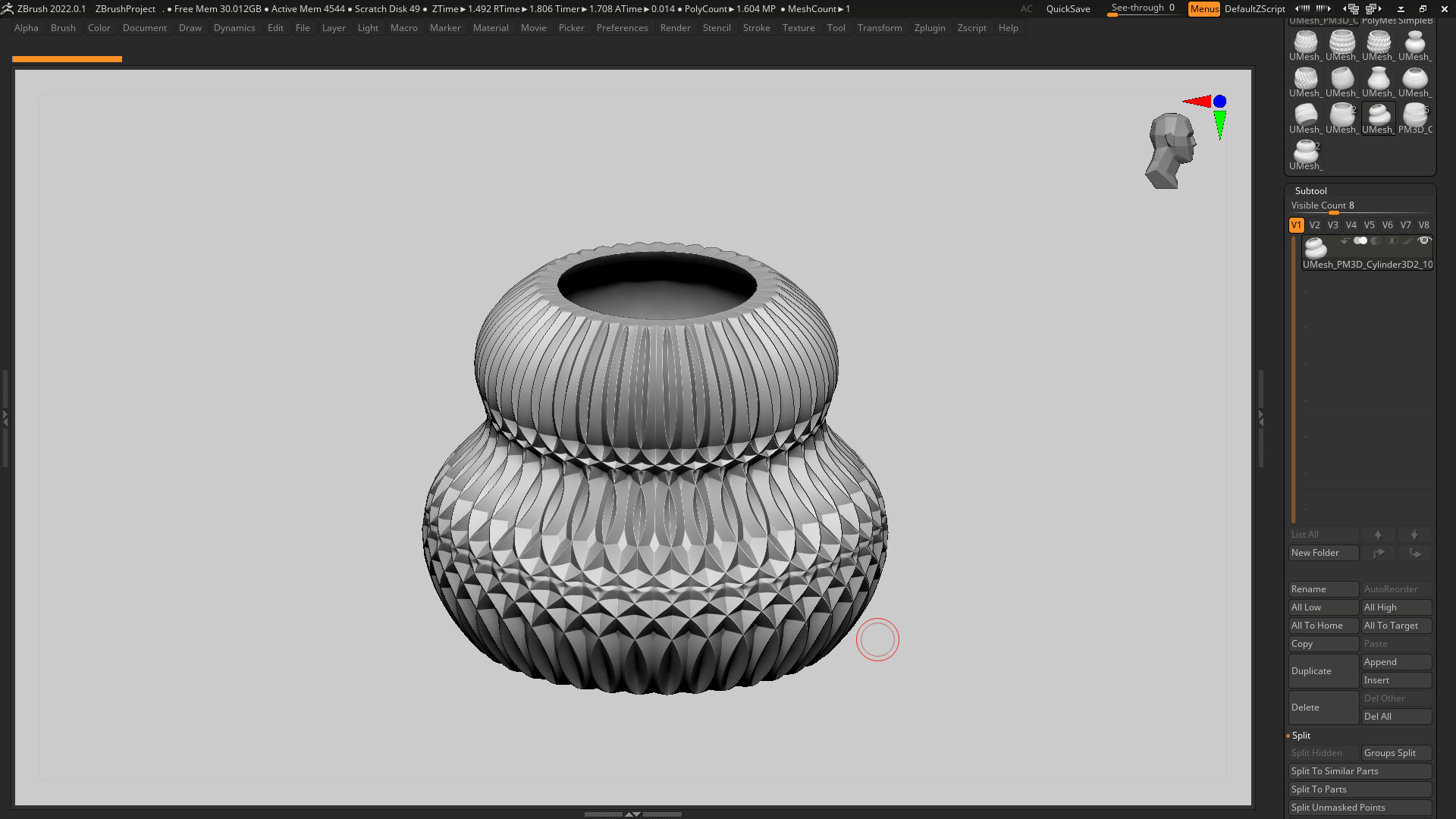Open the Brush menu
The image size is (1456, 819).
(63, 28)
